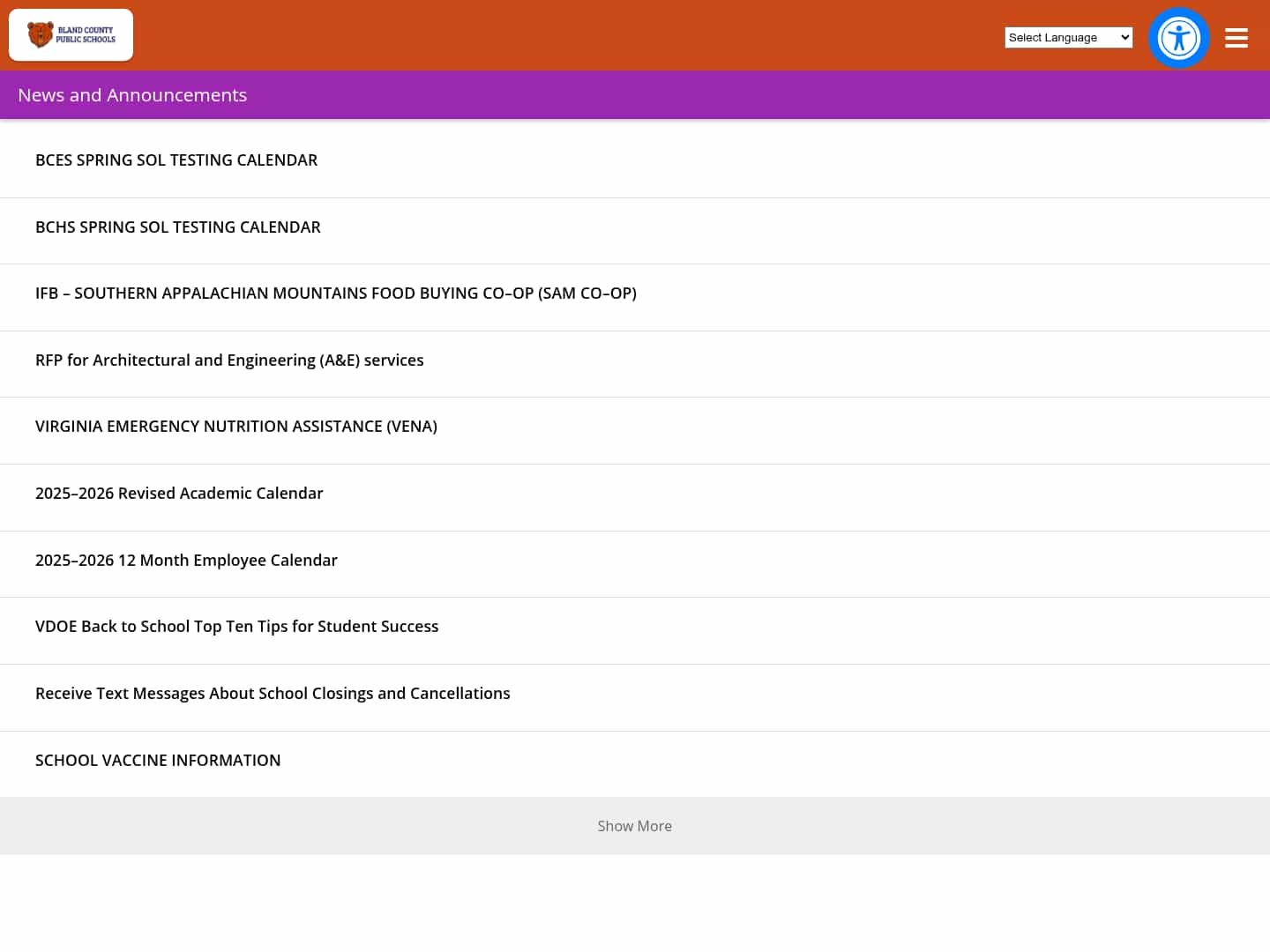Click the Bland County Public Schools logo text
1270x952 pixels.
(x=86, y=34)
